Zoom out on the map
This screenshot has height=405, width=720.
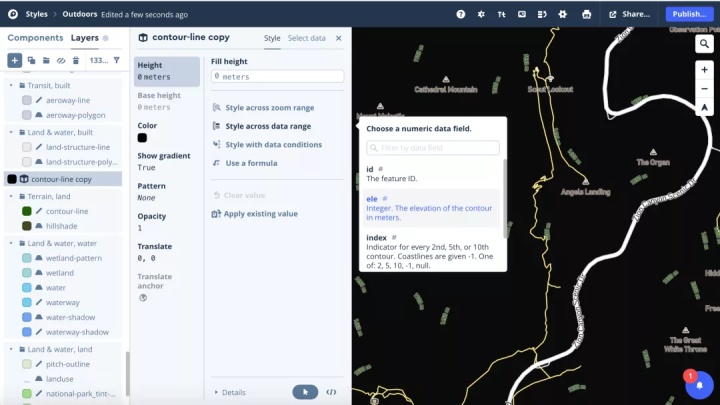coord(704,89)
